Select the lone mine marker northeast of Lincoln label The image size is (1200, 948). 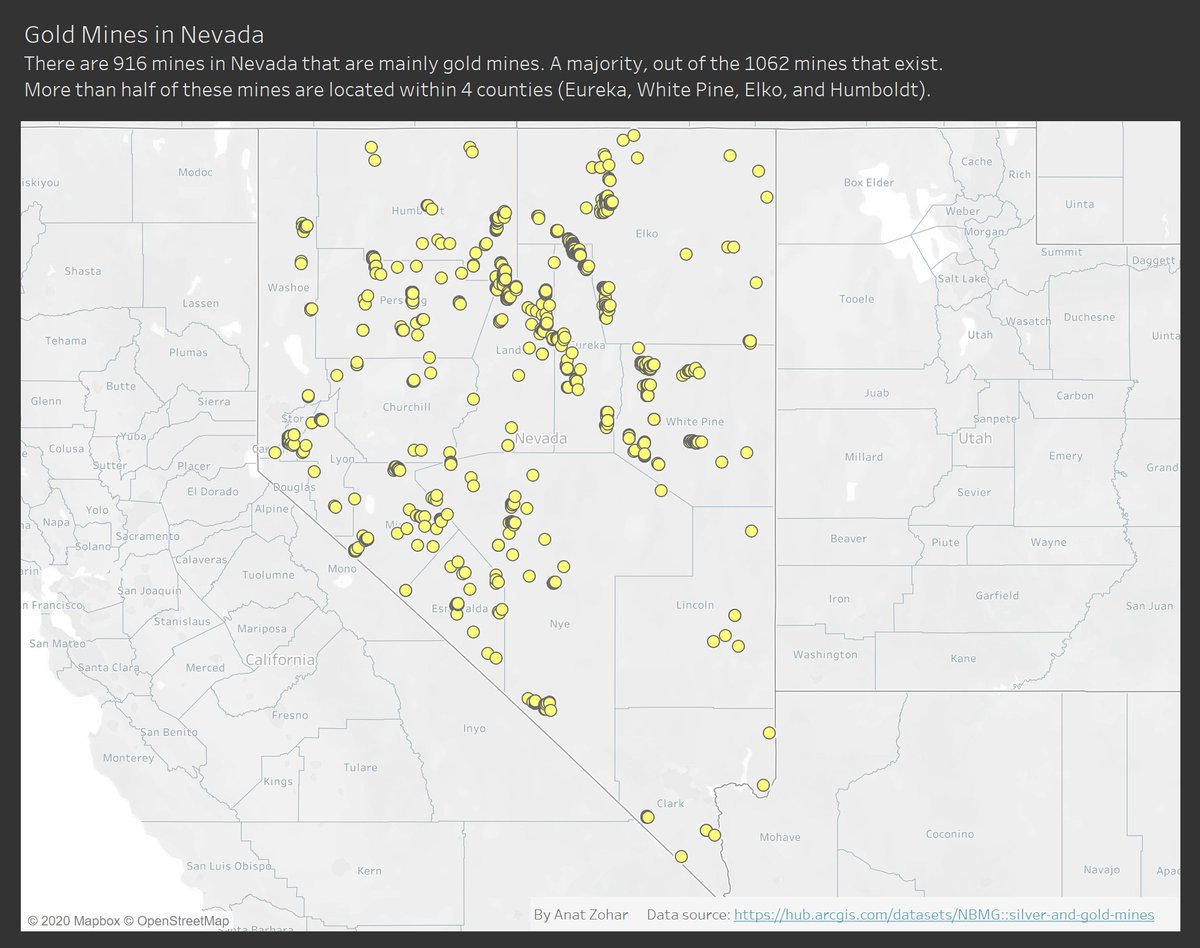[x=751, y=531]
